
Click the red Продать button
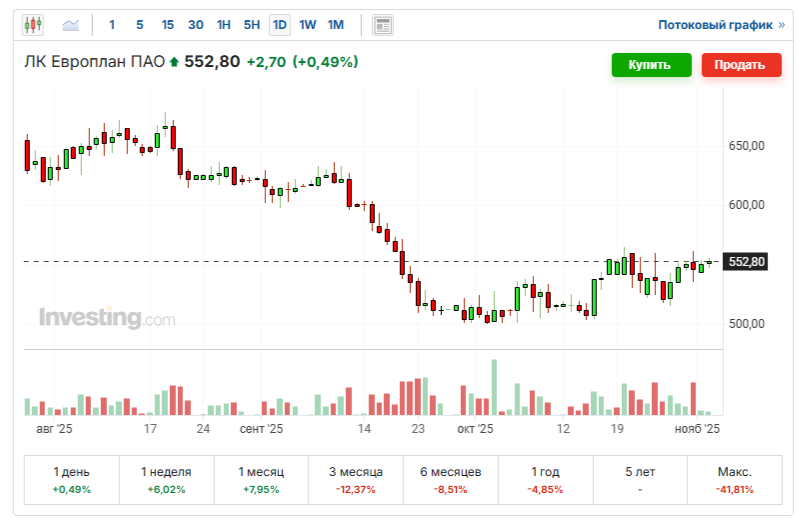click(741, 65)
